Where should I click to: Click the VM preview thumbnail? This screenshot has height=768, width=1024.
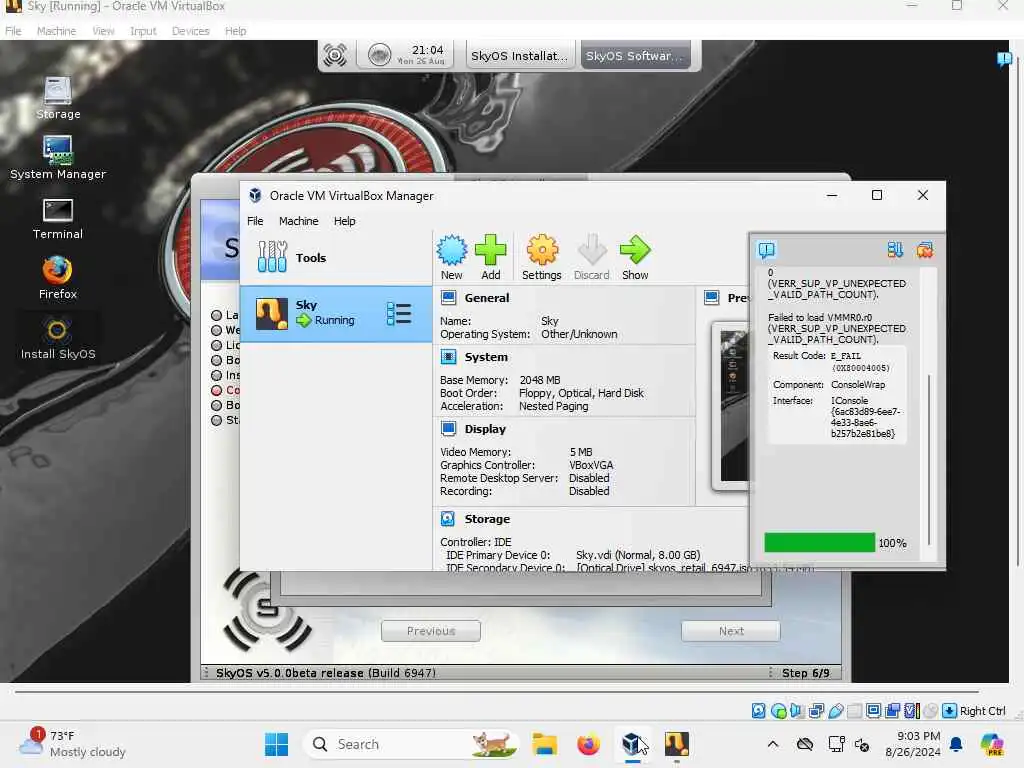(x=733, y=406)
